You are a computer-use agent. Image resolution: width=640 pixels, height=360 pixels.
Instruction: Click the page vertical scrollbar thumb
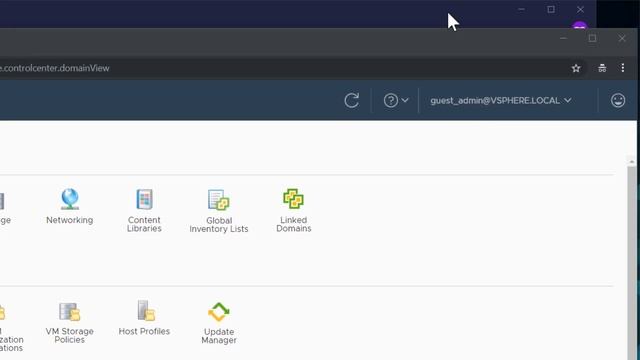[x=631, y=263]
